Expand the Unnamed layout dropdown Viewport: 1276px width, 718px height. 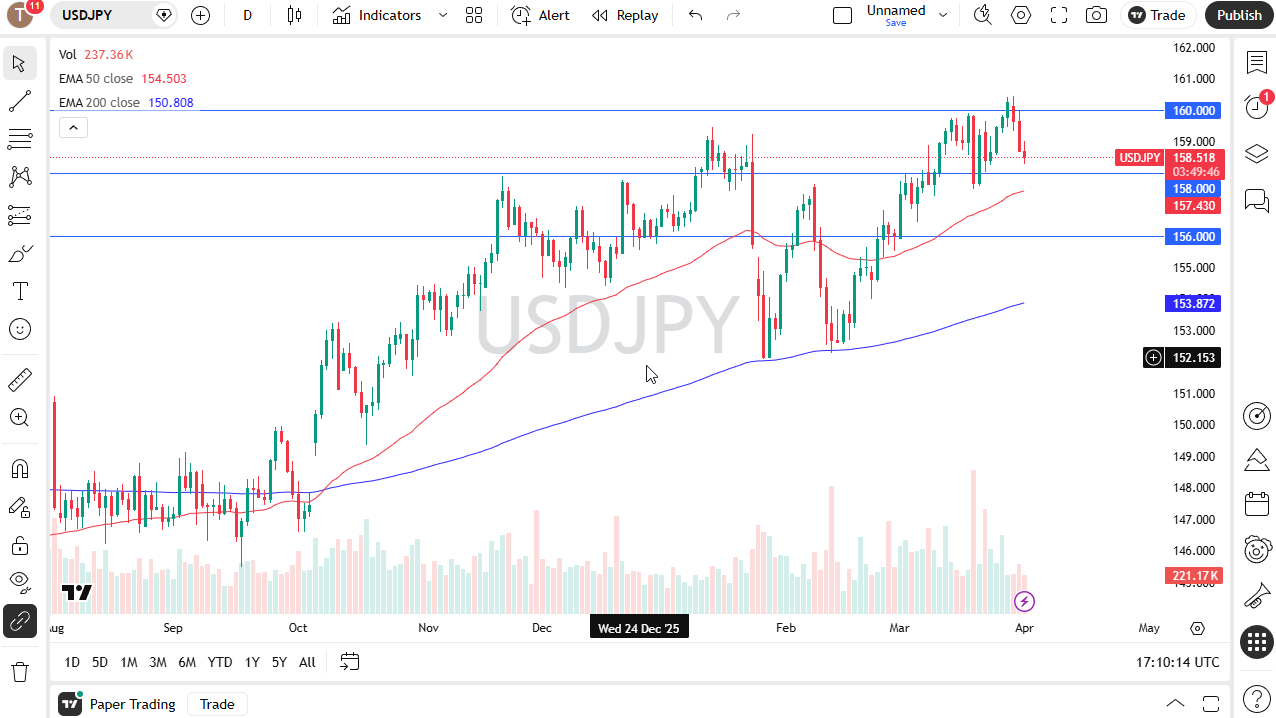940,15
